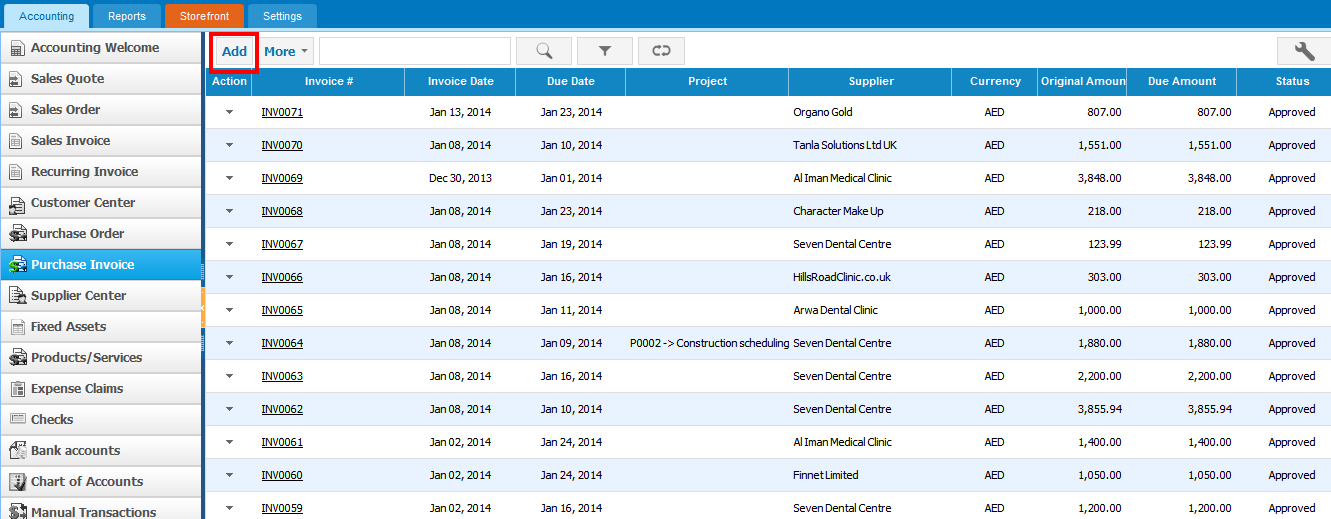1331x519 pixels.
Task: Click supplier cell Character Make Up
Action: point(838,211)
